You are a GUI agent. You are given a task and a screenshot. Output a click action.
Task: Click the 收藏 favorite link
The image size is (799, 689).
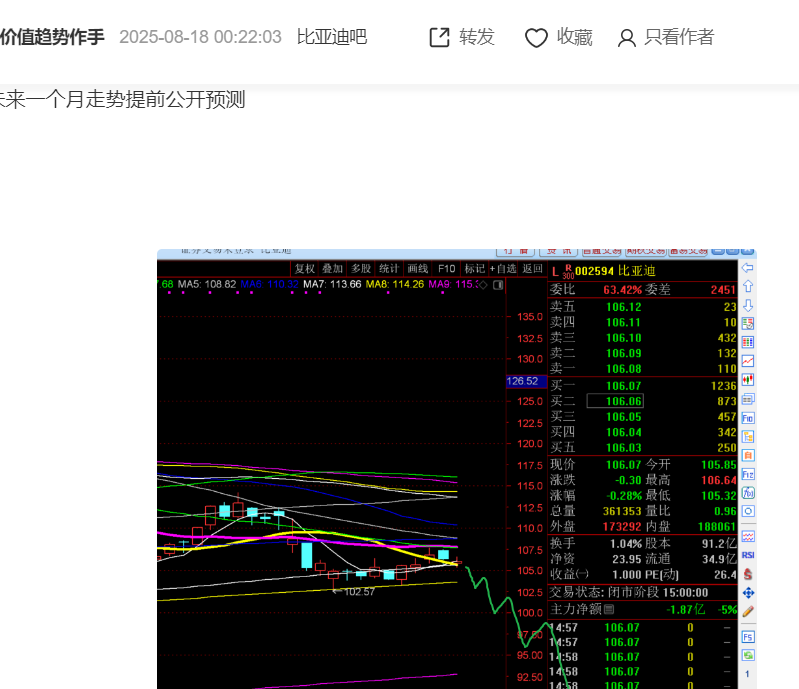[574, 37]
